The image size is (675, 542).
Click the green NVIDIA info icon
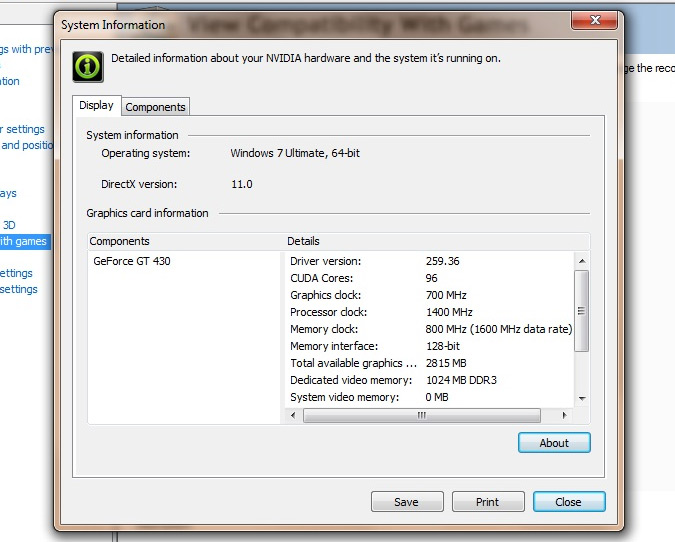click(88, 66)
